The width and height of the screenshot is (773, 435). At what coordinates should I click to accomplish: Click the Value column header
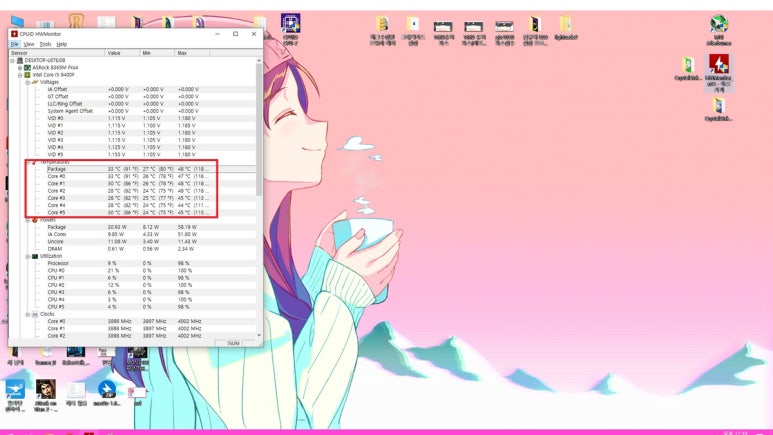122,53
